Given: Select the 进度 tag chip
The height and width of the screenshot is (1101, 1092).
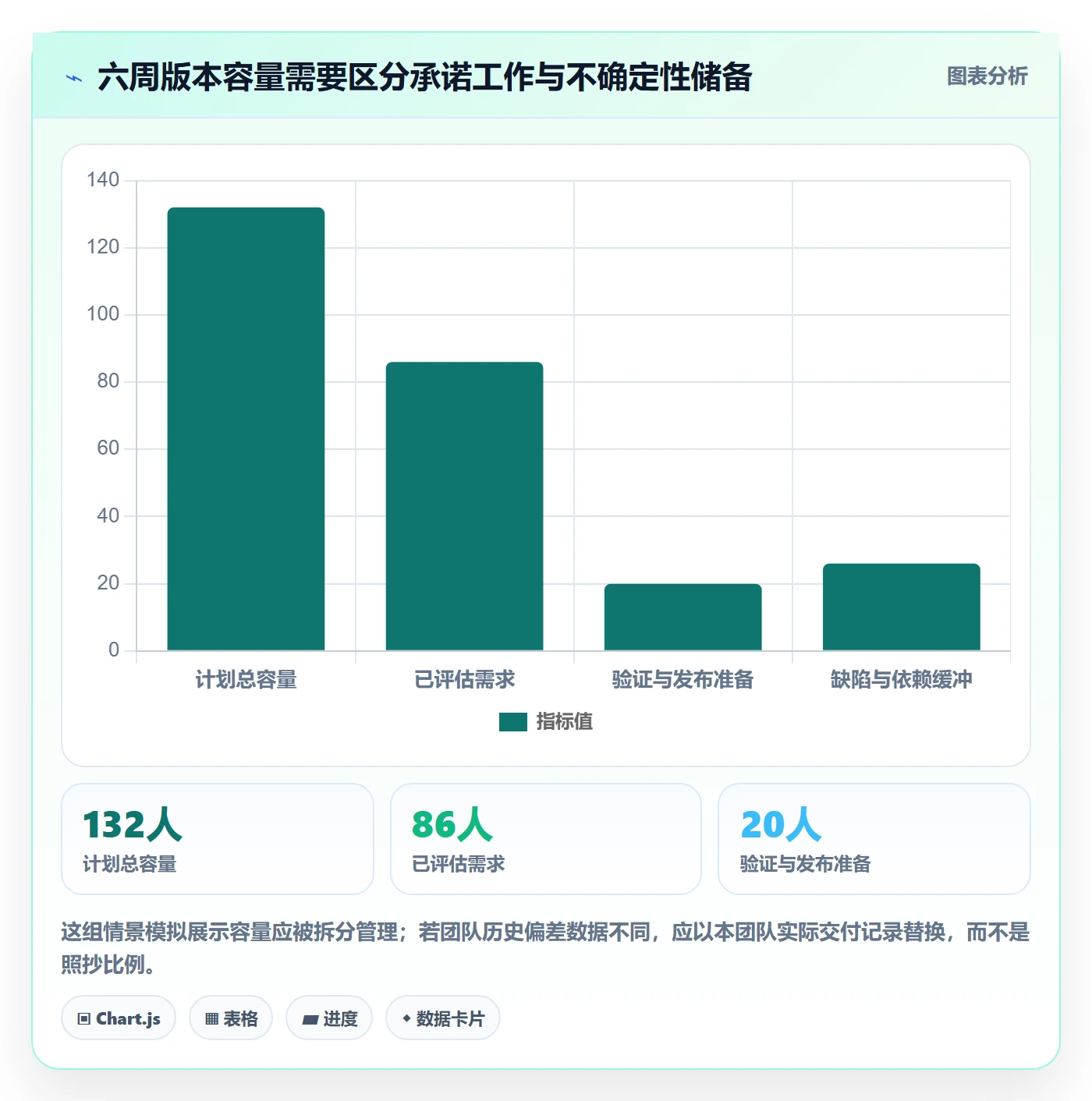Looking at the screenshot, I should click(x=329, y=1018).
